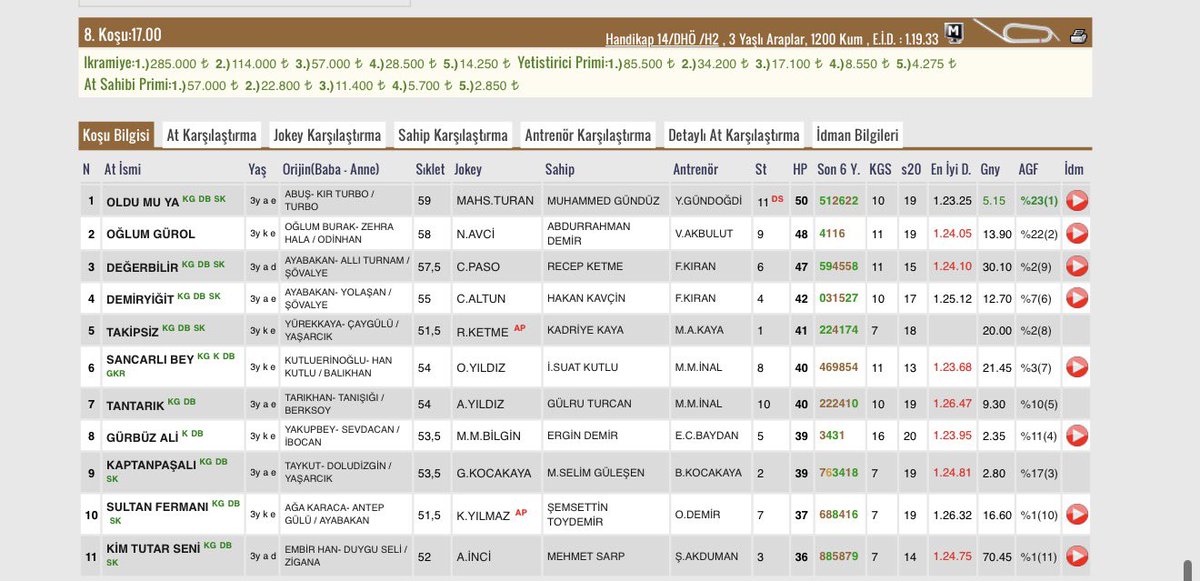1200x581 pixels.
Task: Play training video for OLDU MU YA
Action: pyautogui.click(x=1077, y=201)
